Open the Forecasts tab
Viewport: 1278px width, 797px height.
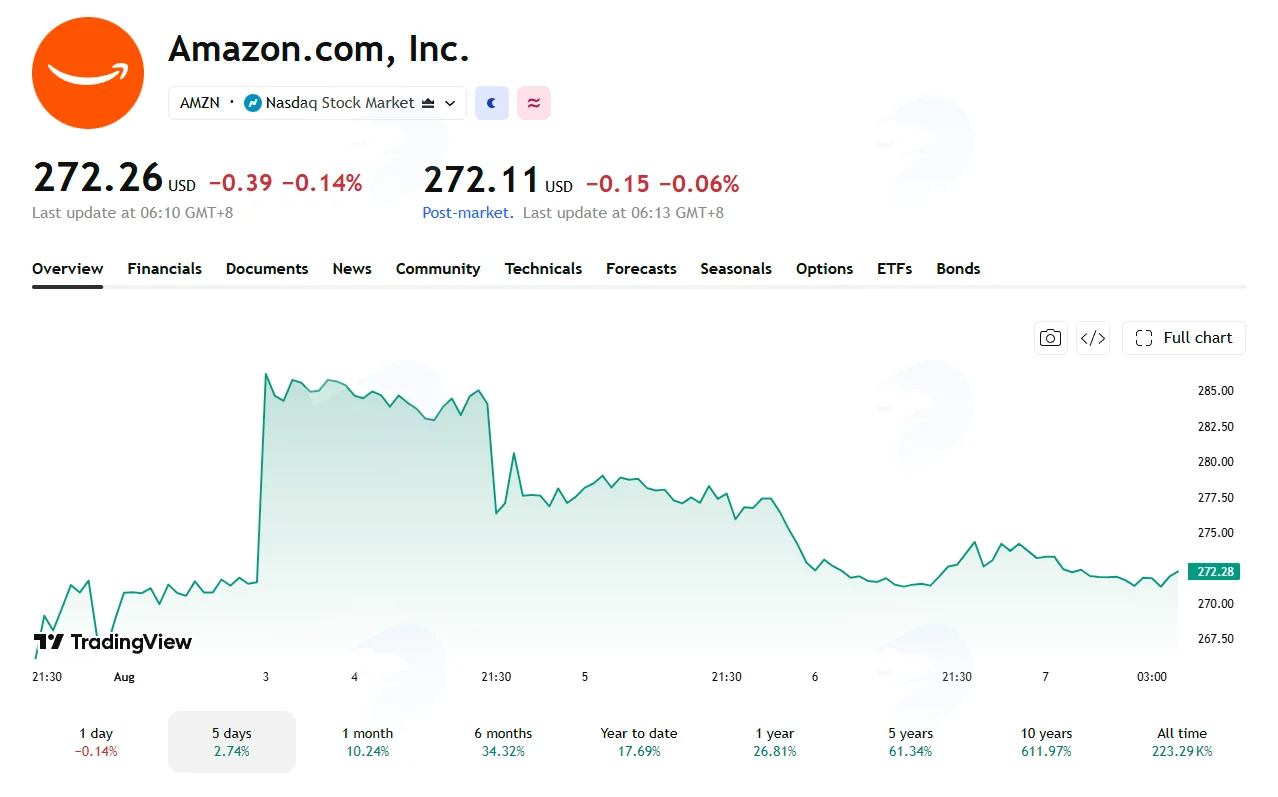pyautogui.click(x=641, y=269)
